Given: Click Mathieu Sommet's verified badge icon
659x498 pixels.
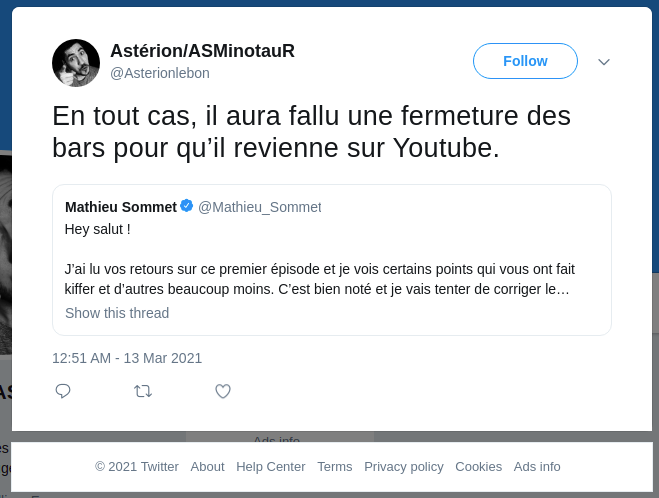Looking at the screenshot, I should pyautogui.click(x=186, y=206).
